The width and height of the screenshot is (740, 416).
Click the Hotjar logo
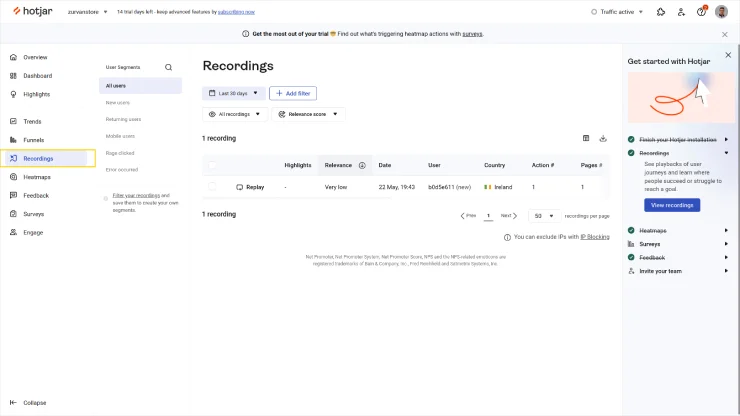pyautogui.click(x=33, y=11)
